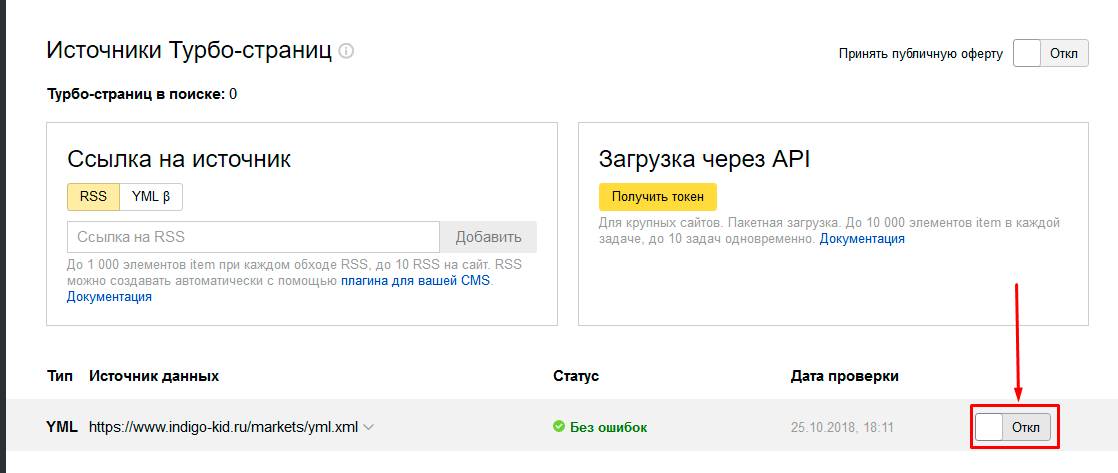This screenshot has height=473, width=1118.
Task: Enable the YML source row toggle
Action: [1012, 427]
